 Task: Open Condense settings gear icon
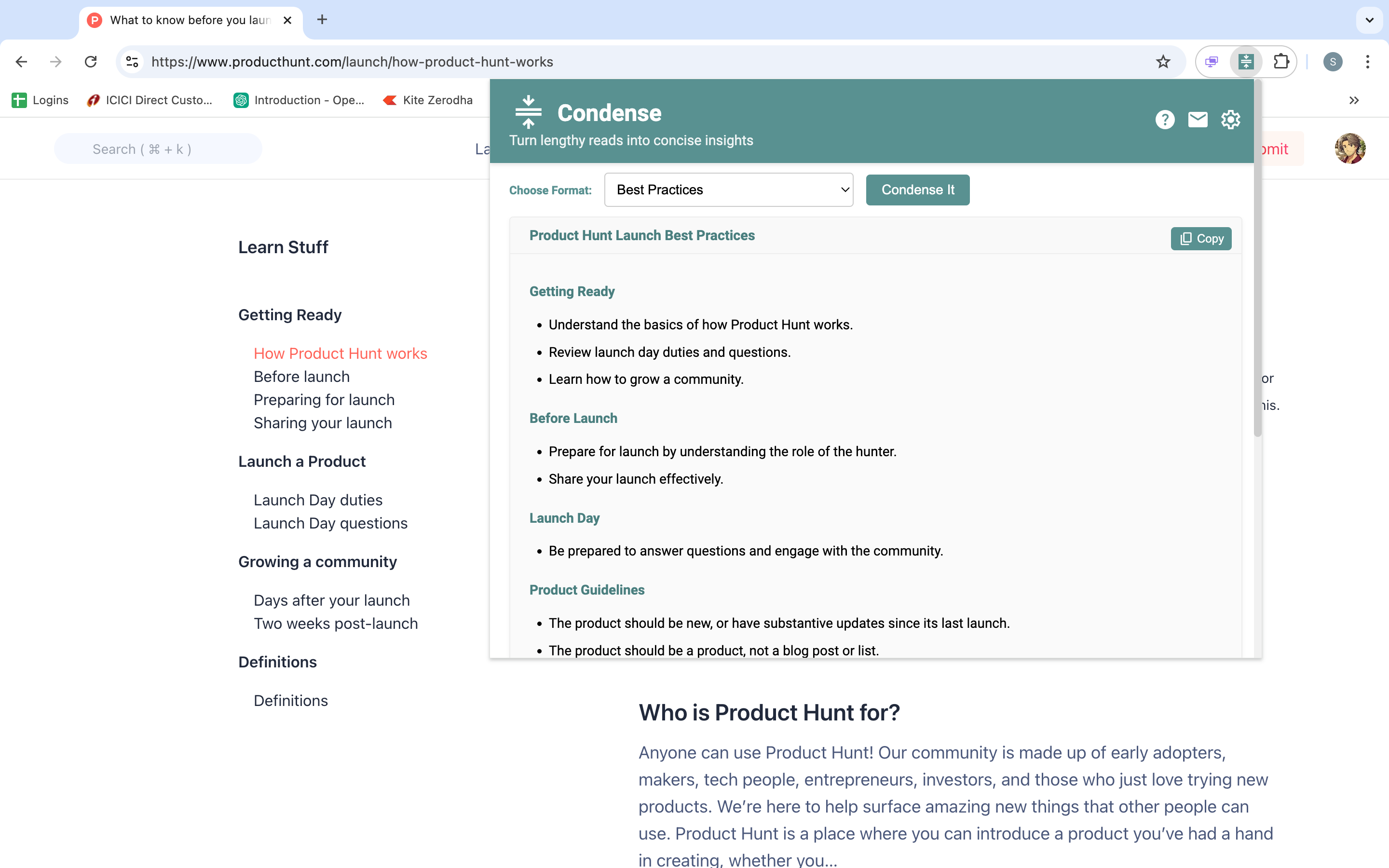pos(1230,120)
